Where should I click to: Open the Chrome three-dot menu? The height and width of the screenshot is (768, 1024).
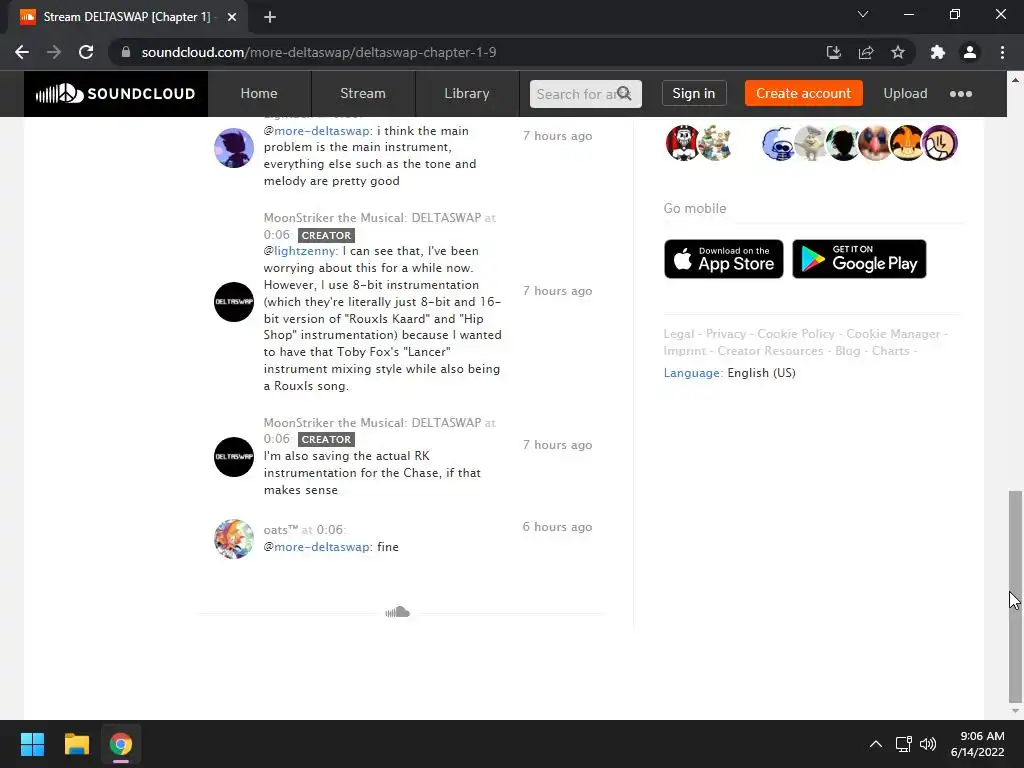pos(1002,52)
